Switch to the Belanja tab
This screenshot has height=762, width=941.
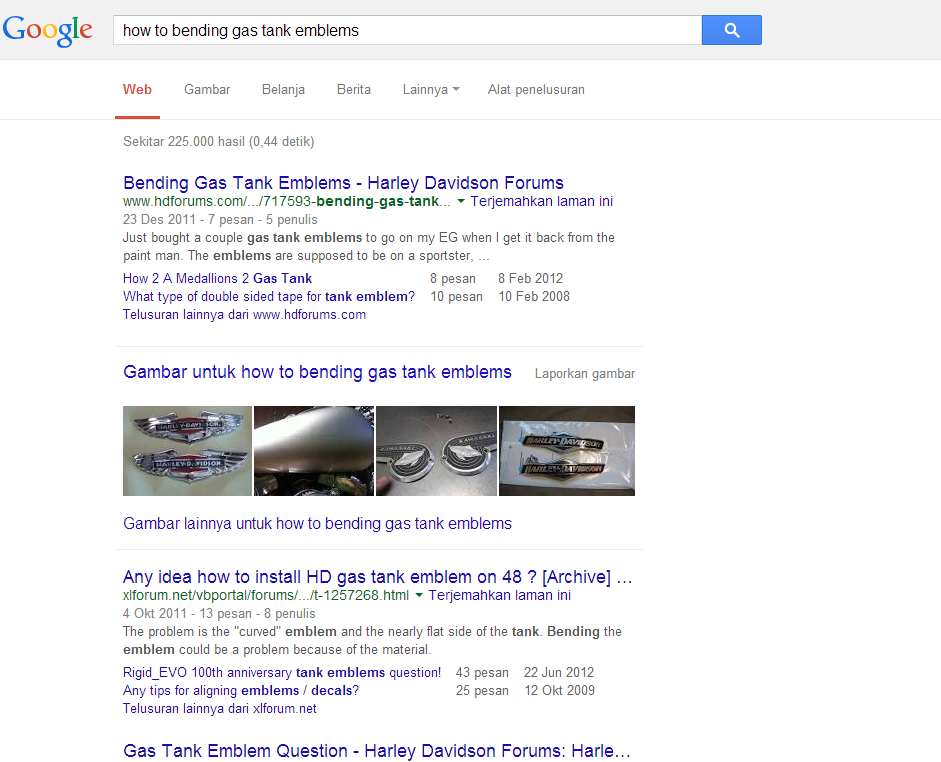tap(283, 89)
